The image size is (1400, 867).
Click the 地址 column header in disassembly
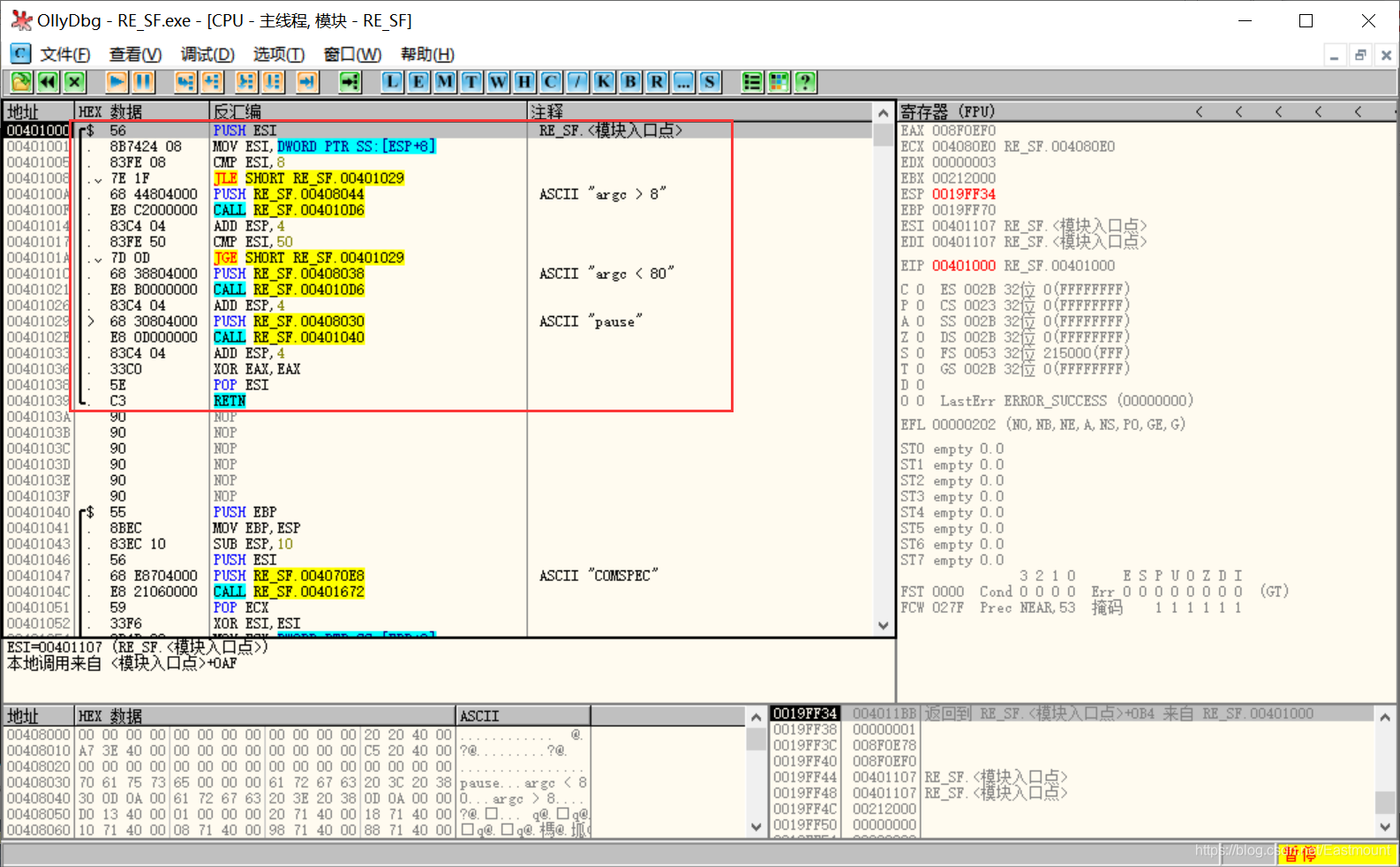(39, 111)
